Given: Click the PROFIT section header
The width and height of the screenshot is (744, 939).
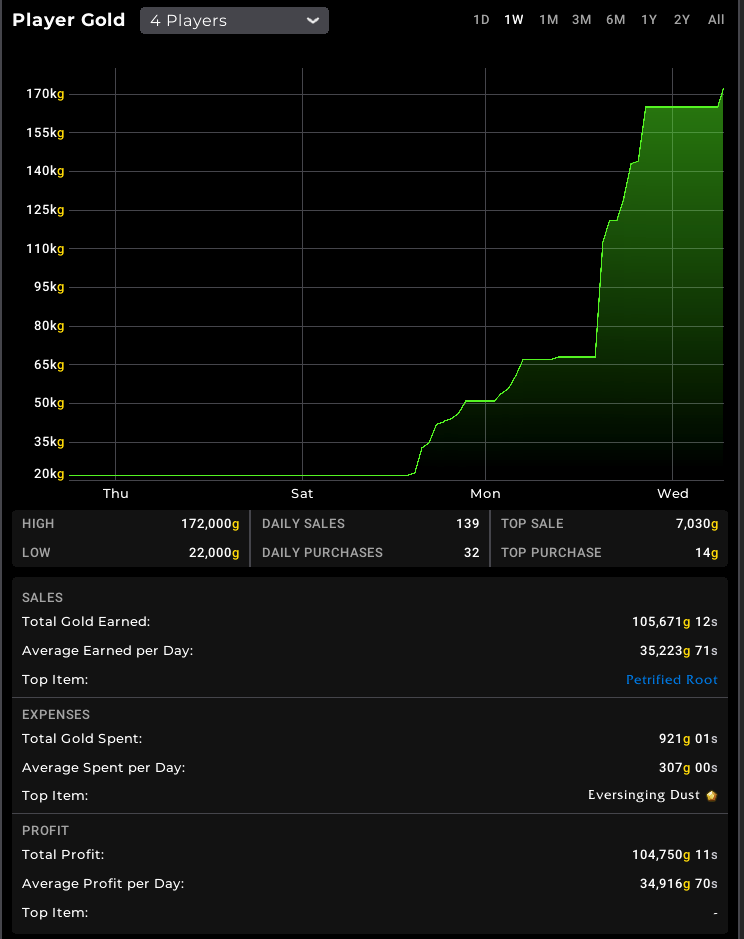Looking at the screenshot, I should [x=46, y=831].
